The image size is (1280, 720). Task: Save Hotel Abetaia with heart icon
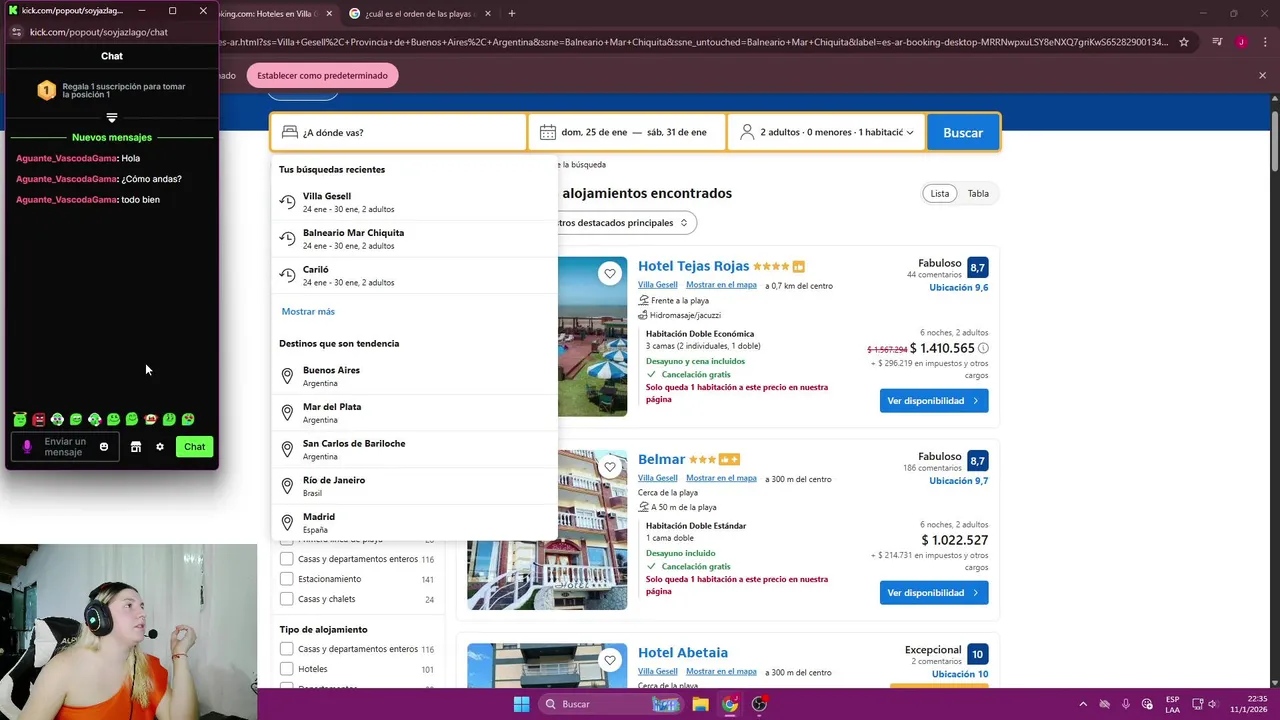tap(610, 659)
